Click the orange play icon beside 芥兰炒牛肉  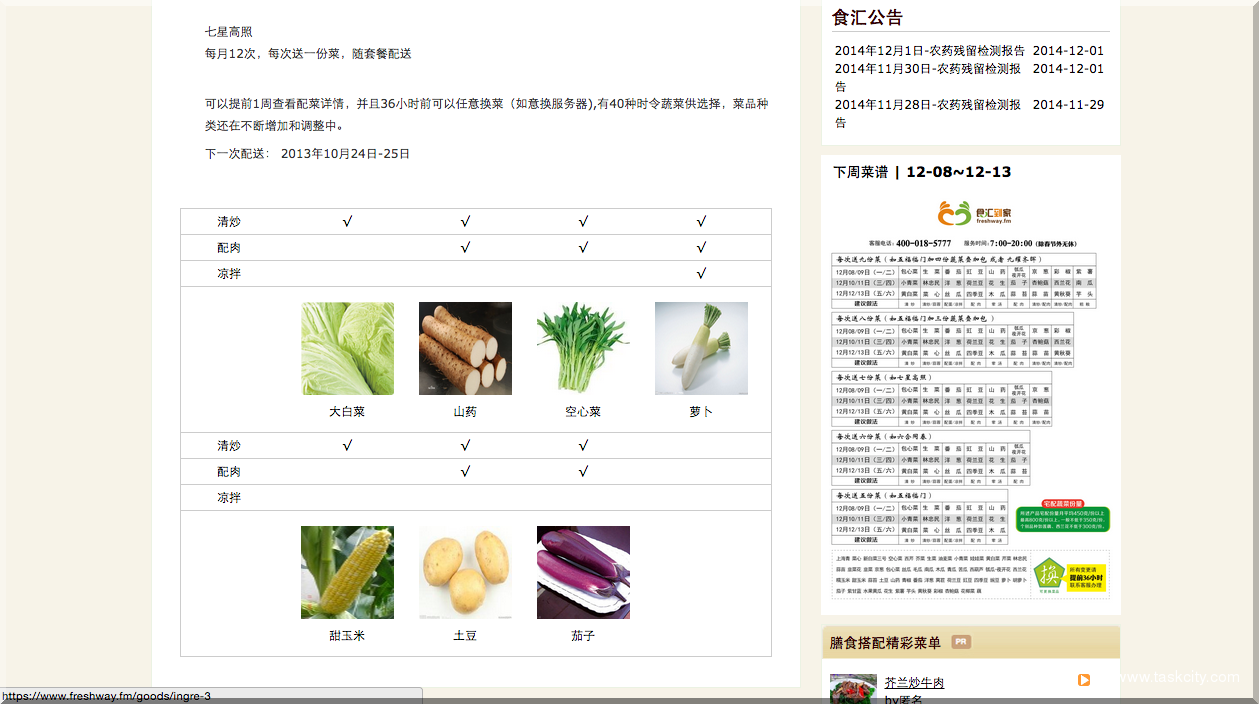click(1085, 681)
